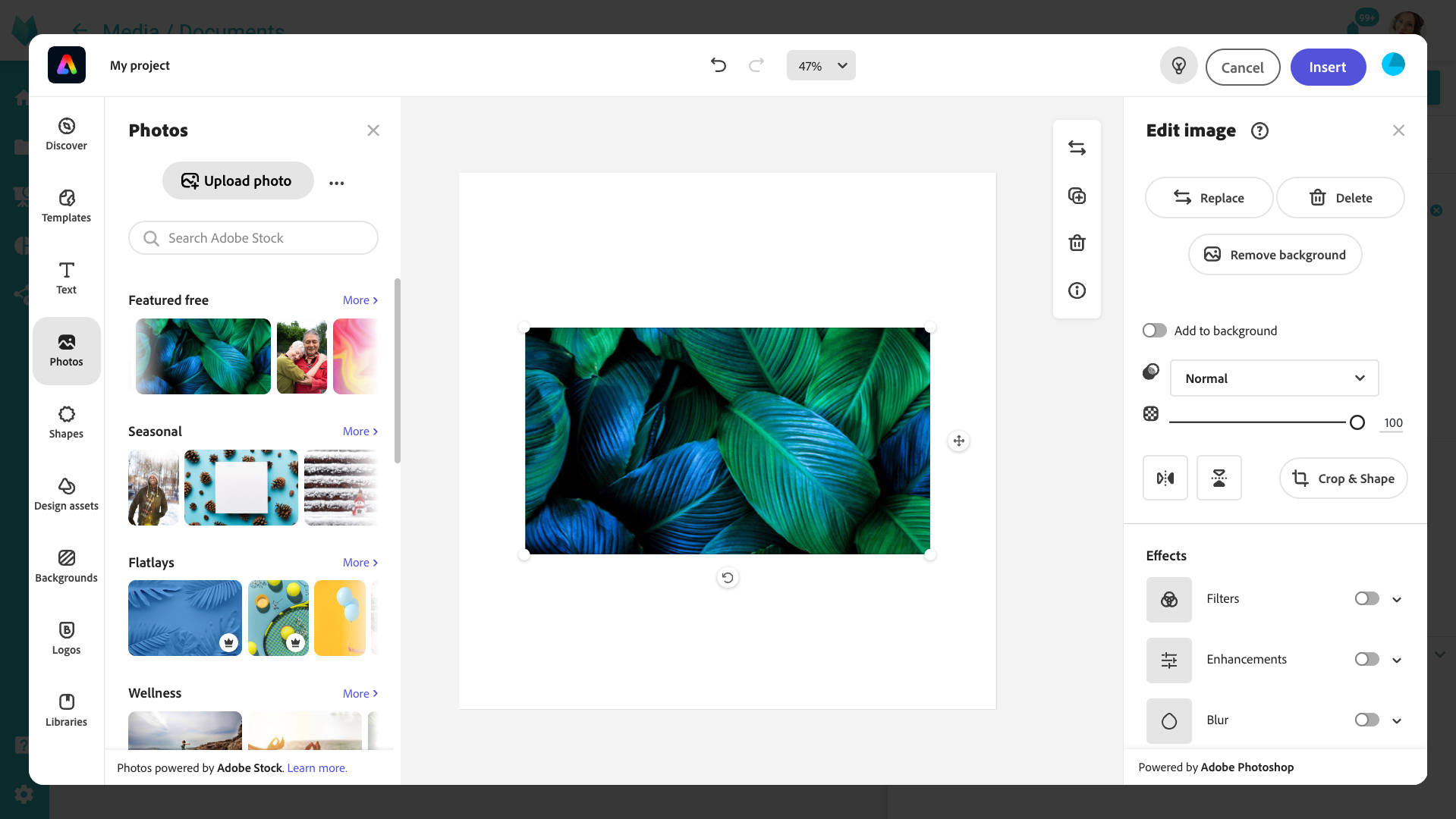Open more upload options ellipsis
The image size is (1456, 819).
point(337,183)
